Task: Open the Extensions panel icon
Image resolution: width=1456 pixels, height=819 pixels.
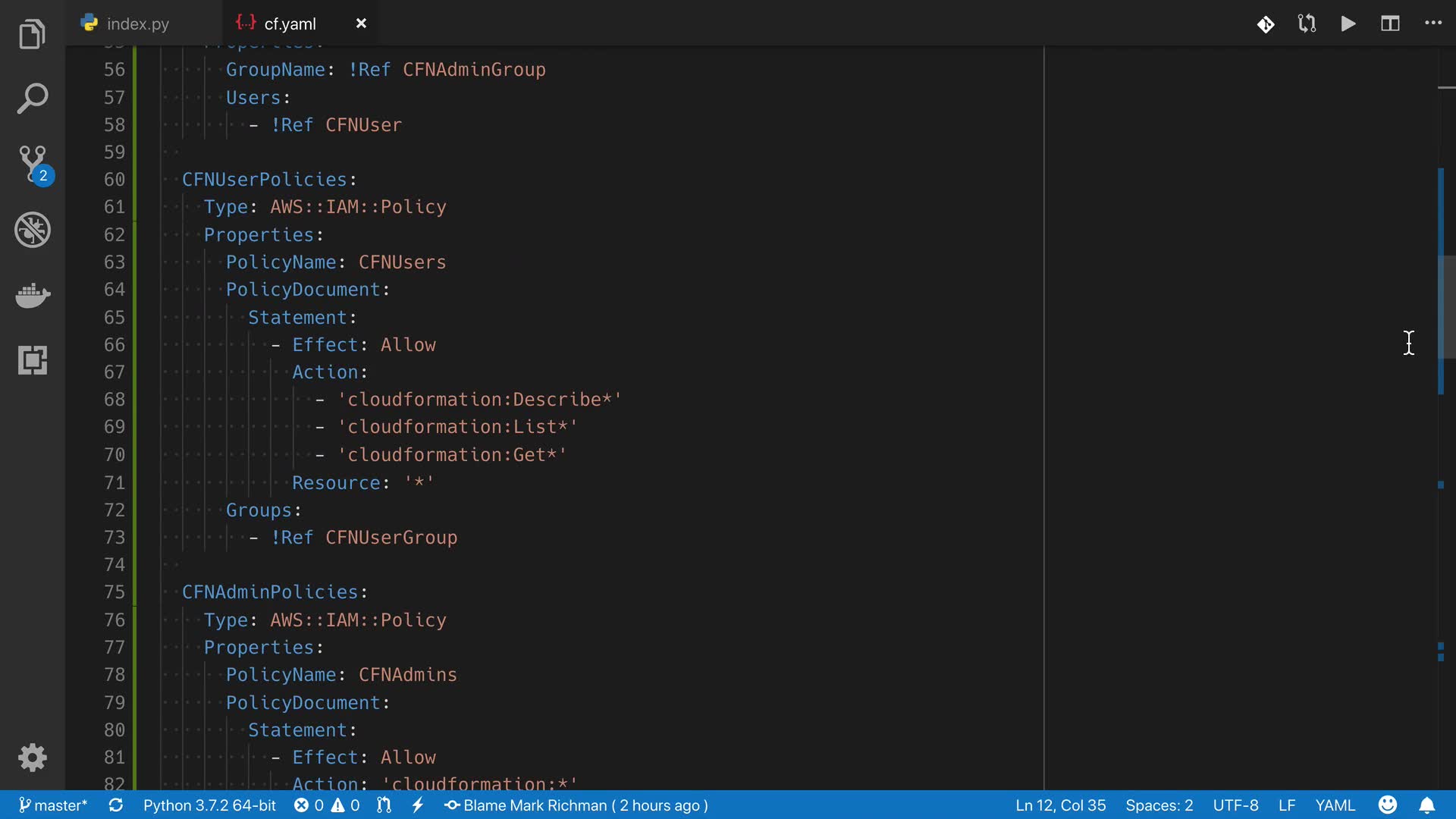Action: 33,360
